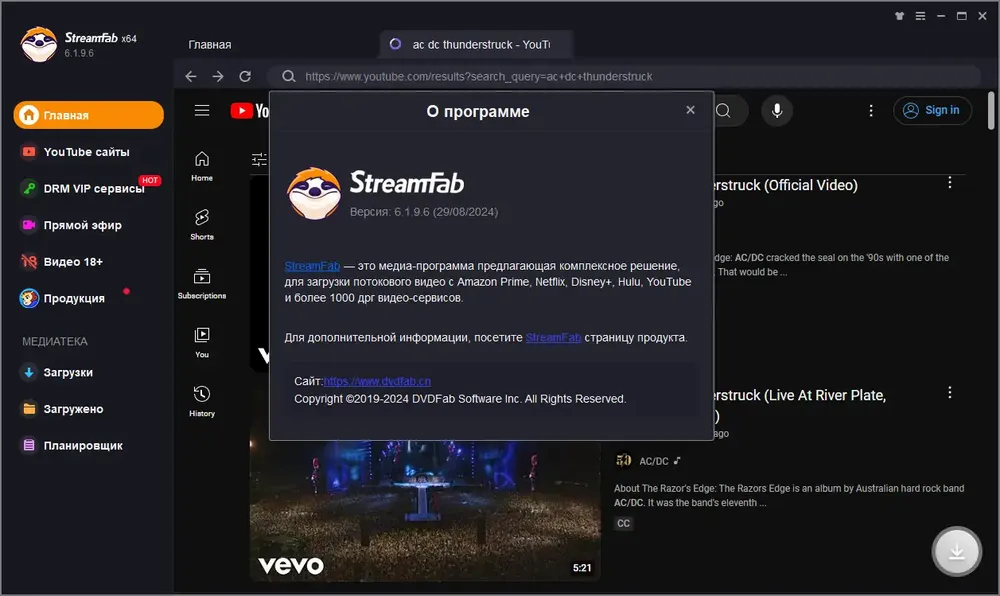Open YouTube settings three-dot menu
Screen dimensions: 1000x596
871,111
